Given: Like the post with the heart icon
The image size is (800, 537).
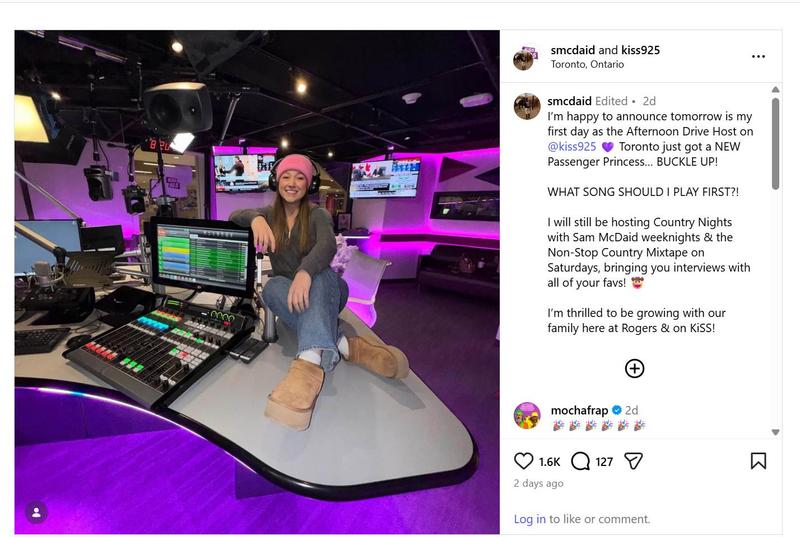Looking at the screenshot, I should 523,461.
